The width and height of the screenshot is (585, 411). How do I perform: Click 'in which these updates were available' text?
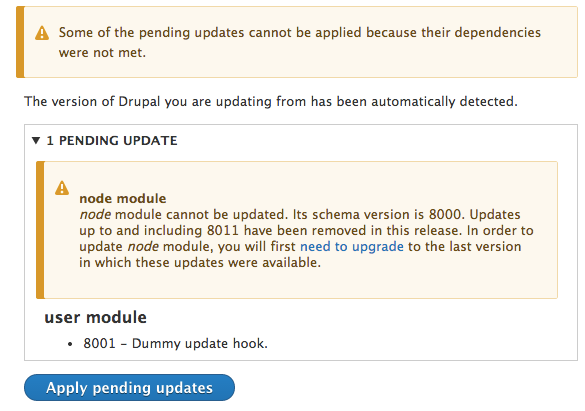200,263
